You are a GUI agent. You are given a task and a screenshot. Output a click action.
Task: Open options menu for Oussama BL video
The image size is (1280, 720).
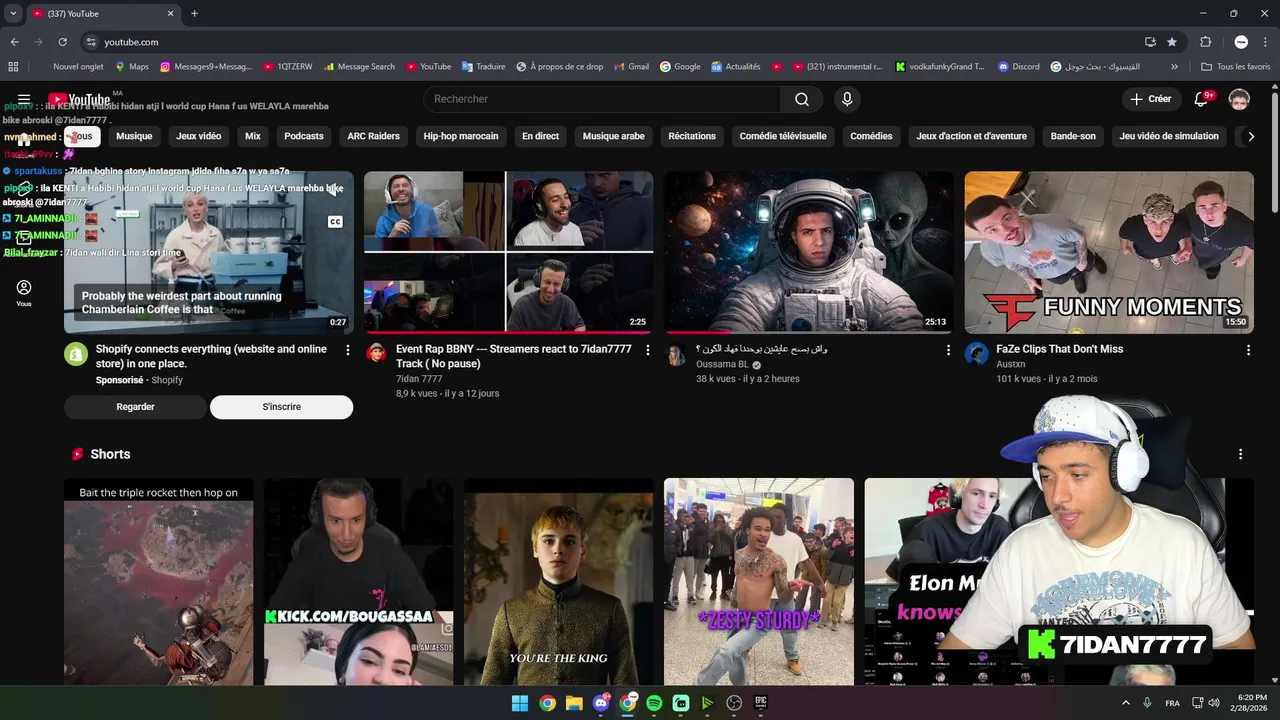[x=948, y=350]
